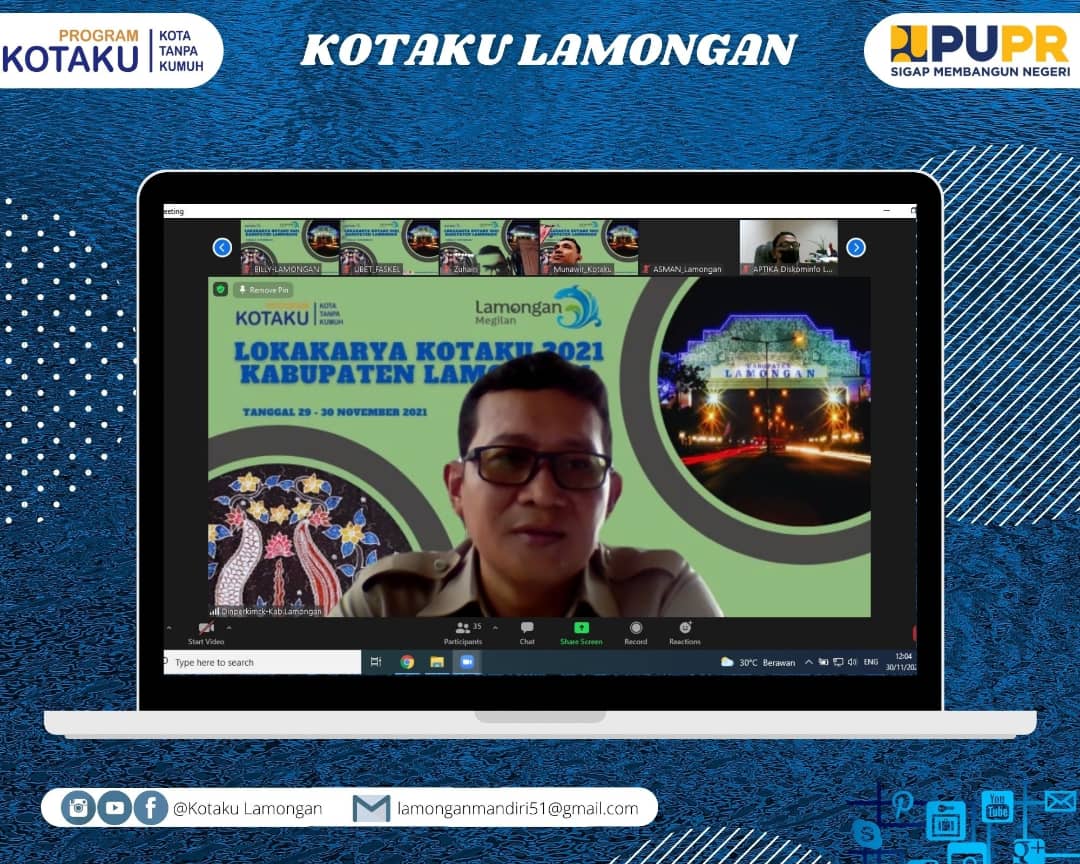
Task: Open the Participants panel
Action: point(463,633)
